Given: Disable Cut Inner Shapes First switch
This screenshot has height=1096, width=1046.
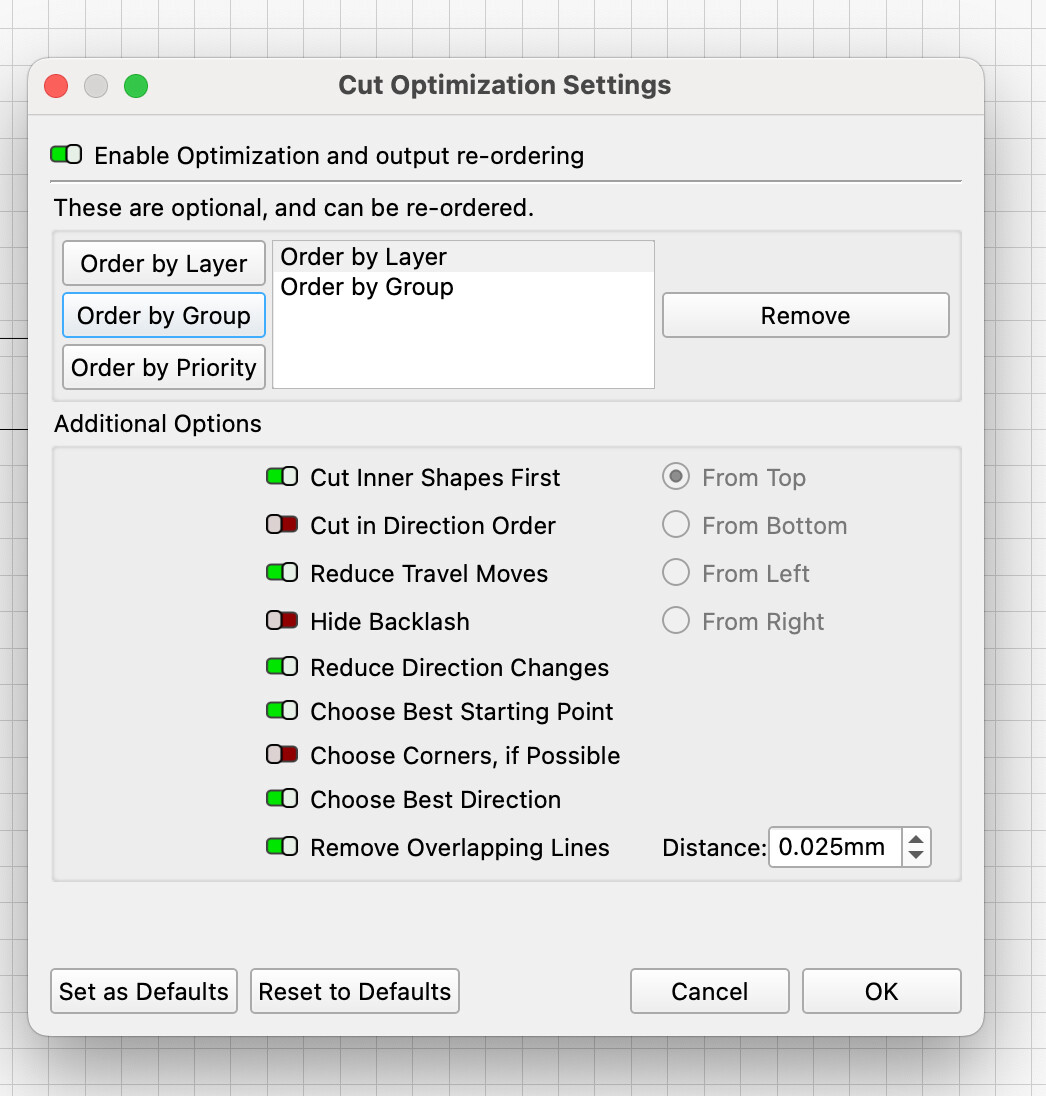Looking at the screenshot, I should coord(282,477).
